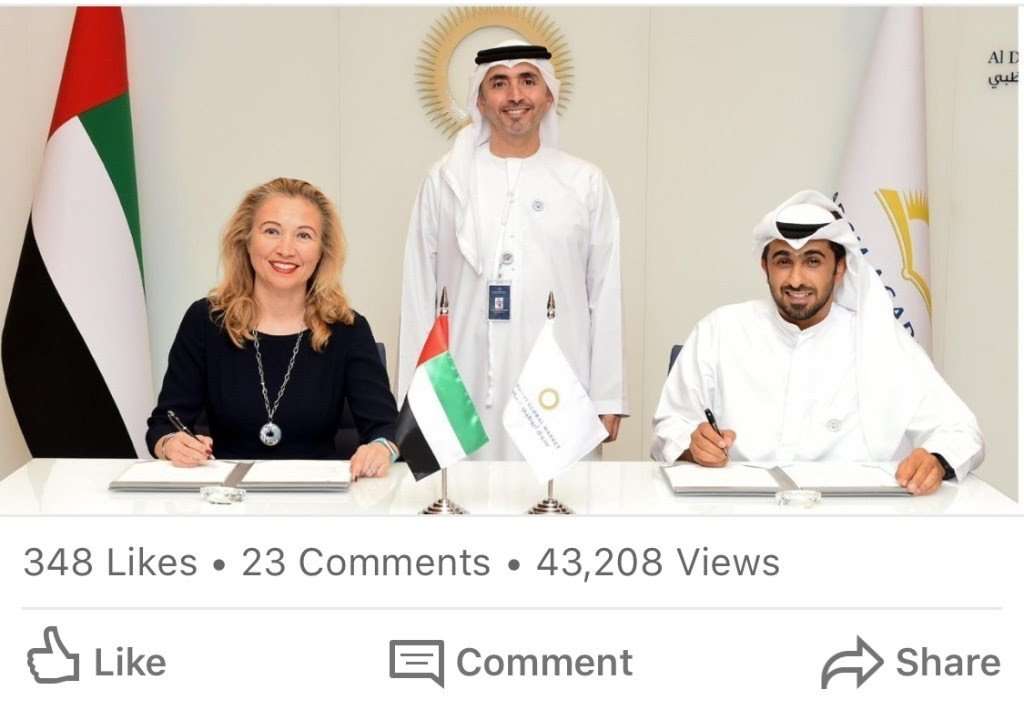
Task: Tap the thumbs-up Like icon
Action: coord(54,655)
